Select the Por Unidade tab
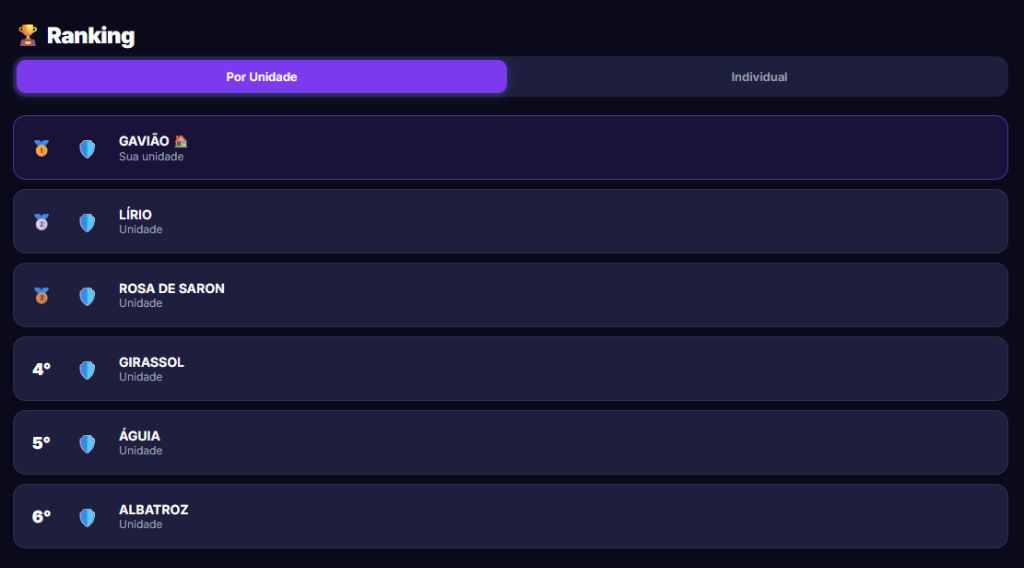This screenshot has height=568, width=1024. pyautogui.click(x=261, y=77)
